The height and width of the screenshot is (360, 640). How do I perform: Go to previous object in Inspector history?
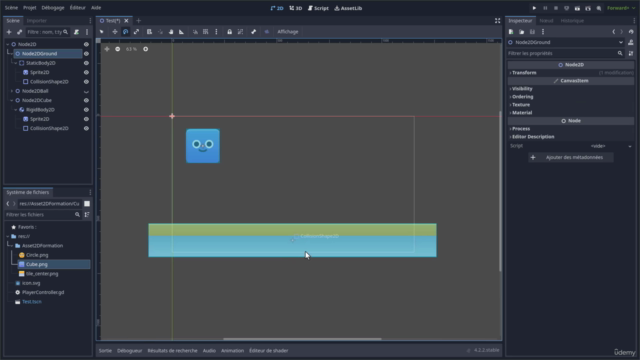pyautogui.click(x=613, y=32)
